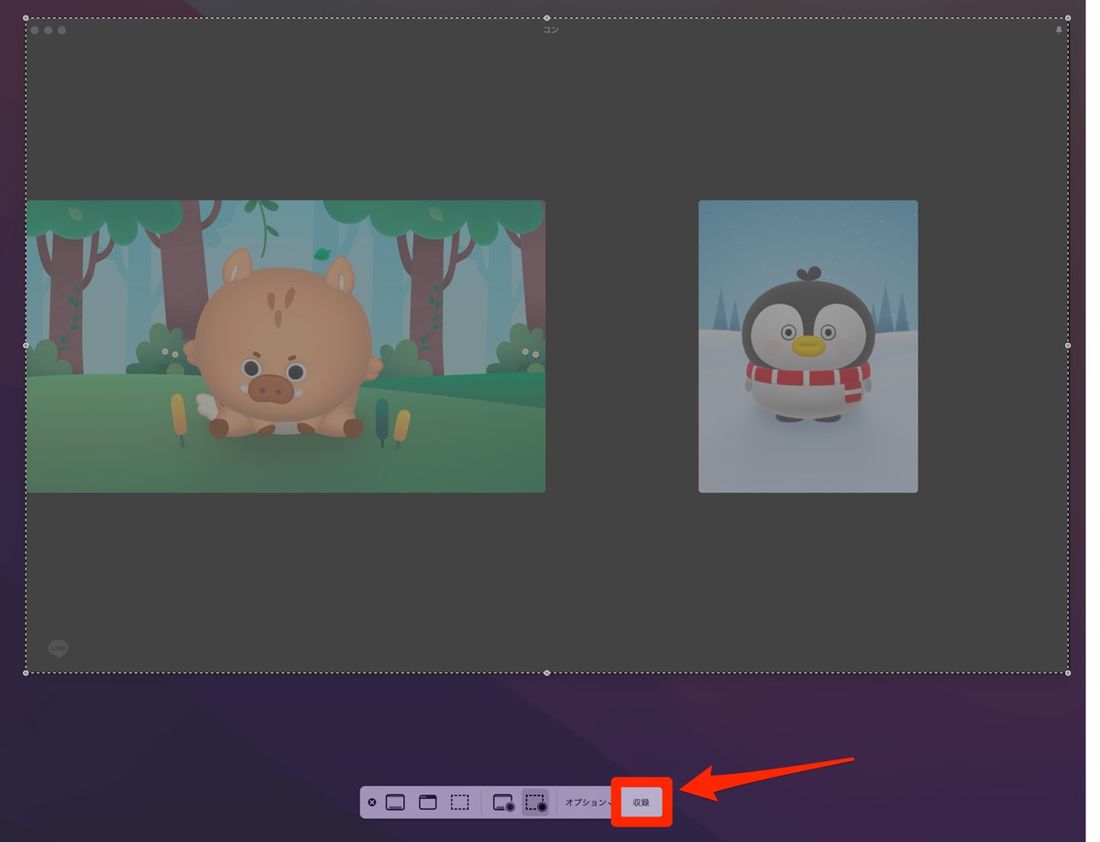This screenshot has width=1100, height=842.
Task: Click the bottom-center selection edge handle
Action: (x=547, y=673)
